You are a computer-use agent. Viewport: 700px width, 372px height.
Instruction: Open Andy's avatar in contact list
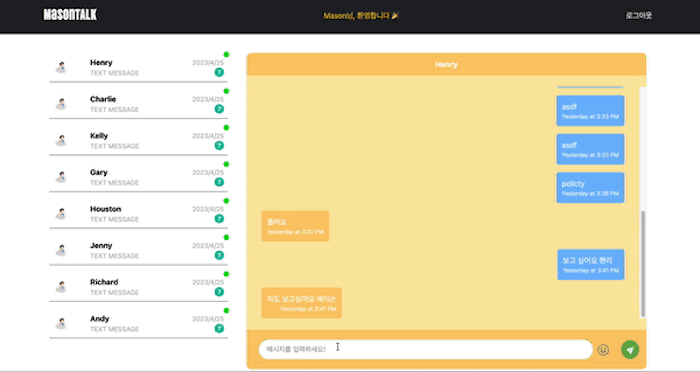61,324
